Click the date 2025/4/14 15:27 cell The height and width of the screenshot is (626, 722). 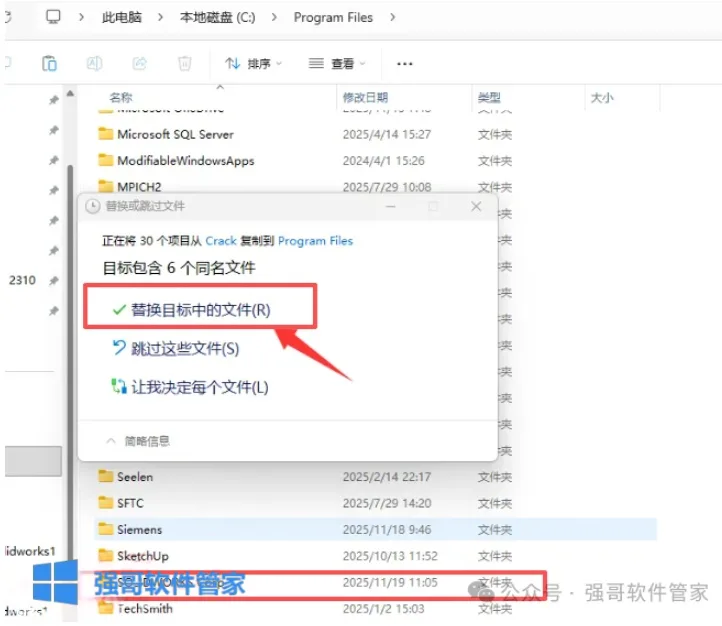tap(387, 134)
